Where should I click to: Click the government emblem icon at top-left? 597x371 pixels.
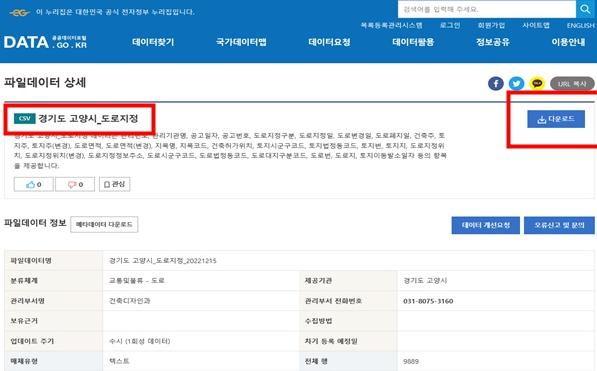pyautogui.click(x=19, y=13)
